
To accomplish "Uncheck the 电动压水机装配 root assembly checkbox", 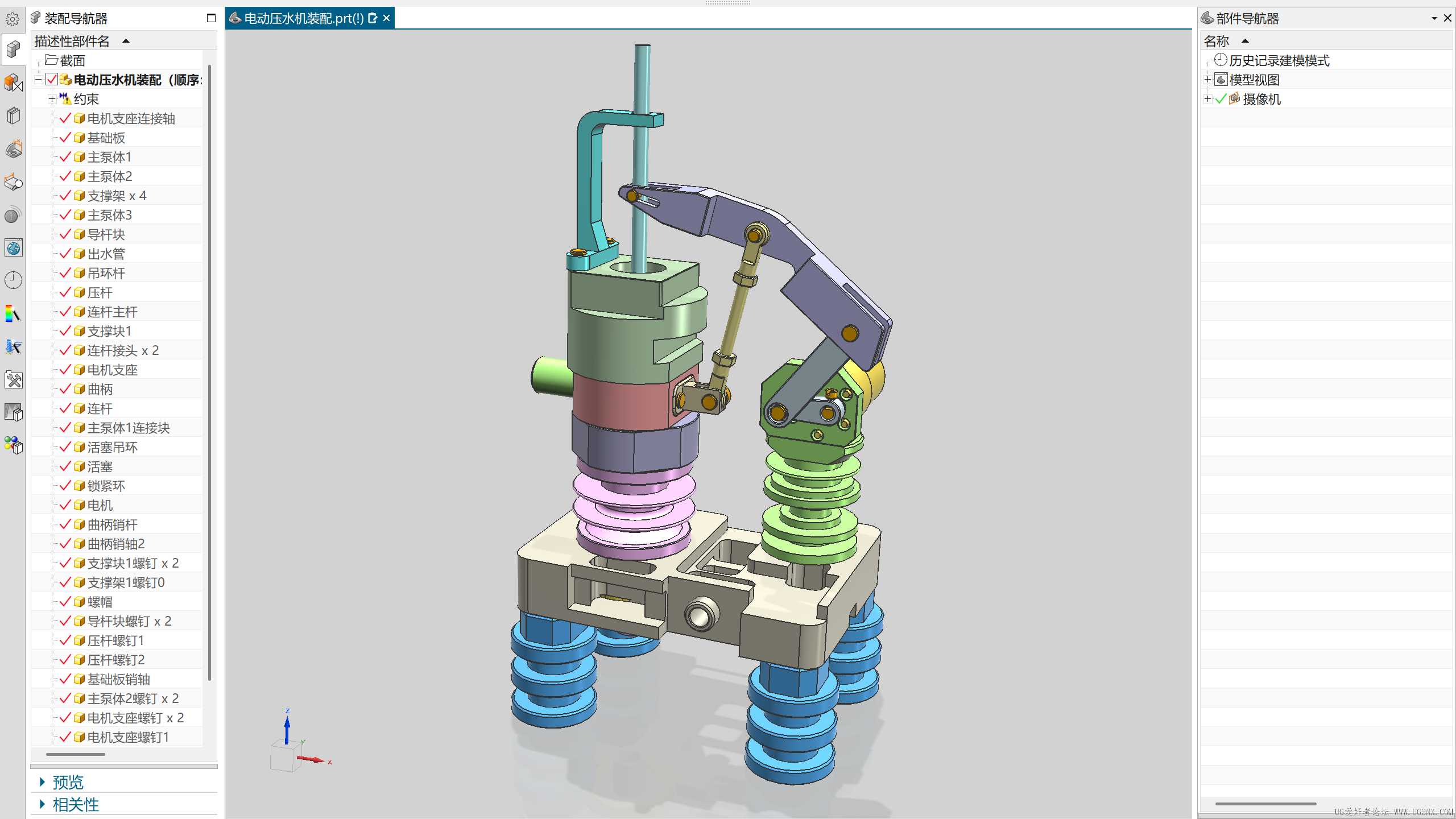I will coord(52,80).
